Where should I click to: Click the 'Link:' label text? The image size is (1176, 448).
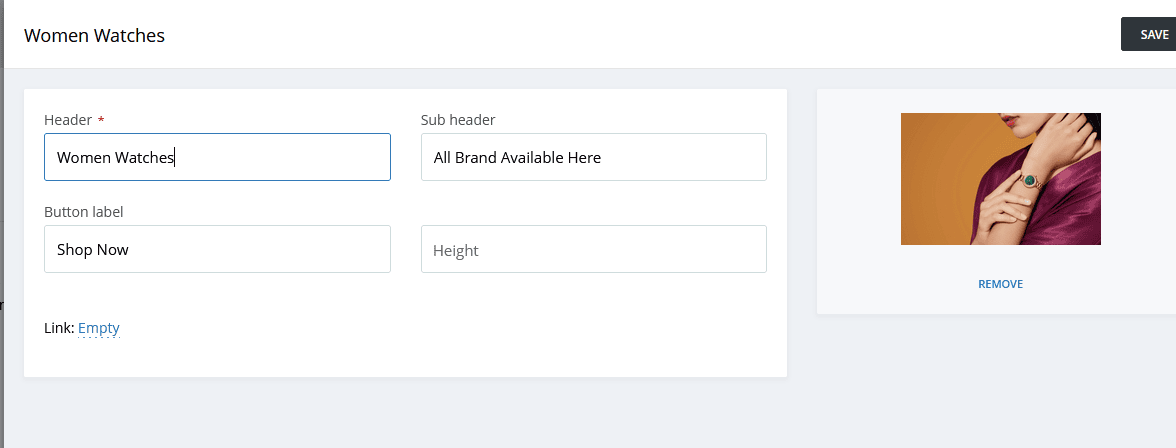tap(59, 328)
